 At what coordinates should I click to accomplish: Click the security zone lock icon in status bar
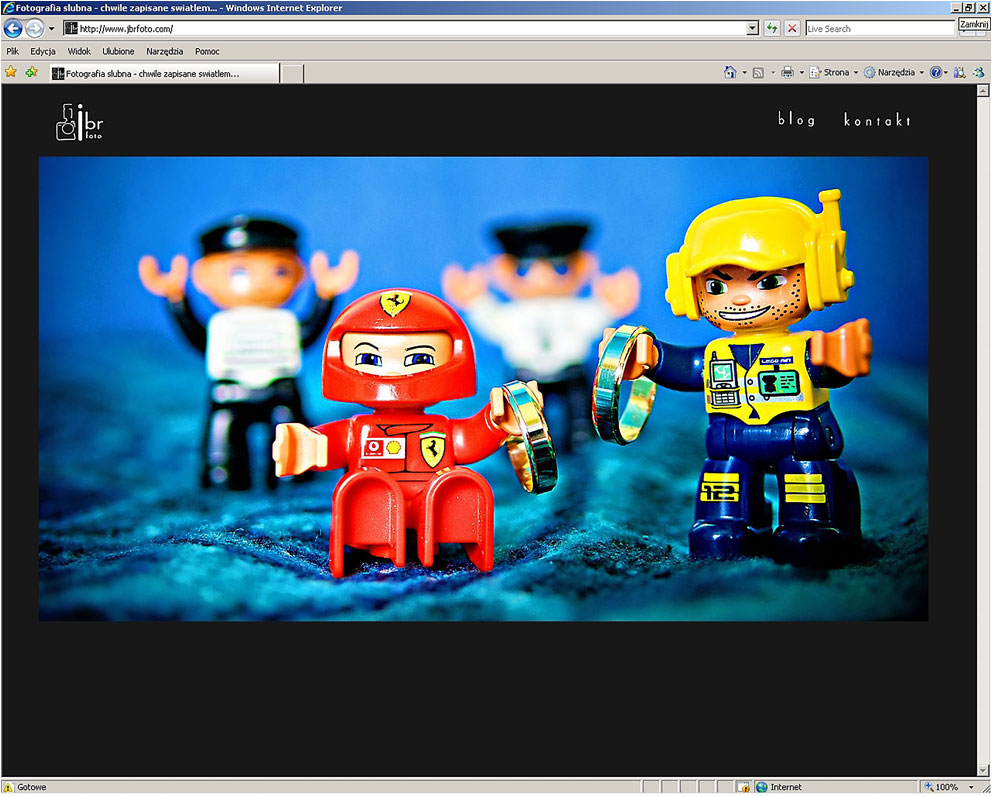coord(743,787)
